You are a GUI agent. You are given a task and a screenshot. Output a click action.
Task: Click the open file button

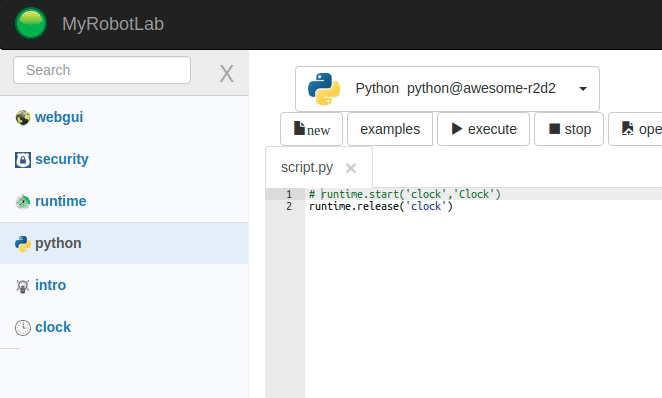[x=635, y=129]
